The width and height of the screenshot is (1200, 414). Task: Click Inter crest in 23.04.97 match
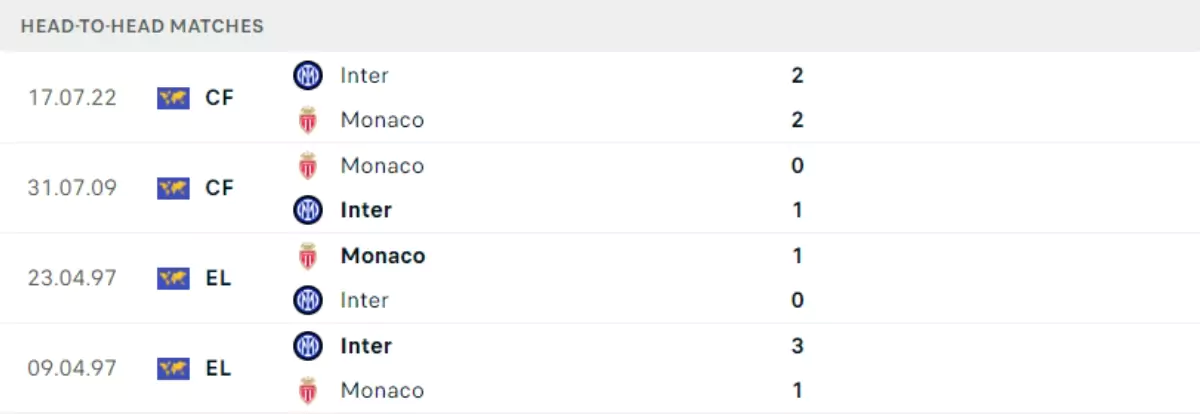[x=308, y=300]
